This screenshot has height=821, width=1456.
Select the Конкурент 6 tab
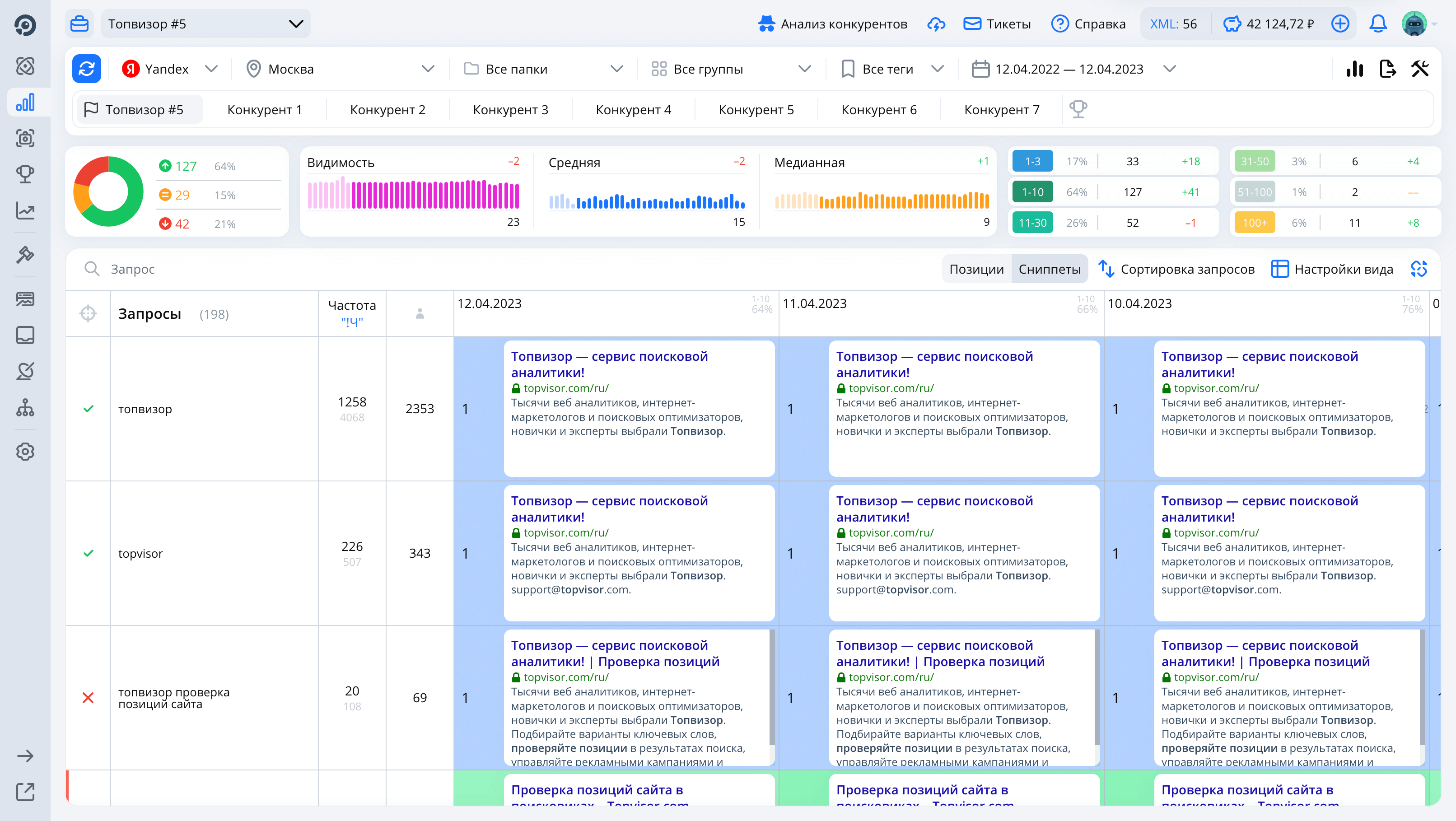coord(878,110)
